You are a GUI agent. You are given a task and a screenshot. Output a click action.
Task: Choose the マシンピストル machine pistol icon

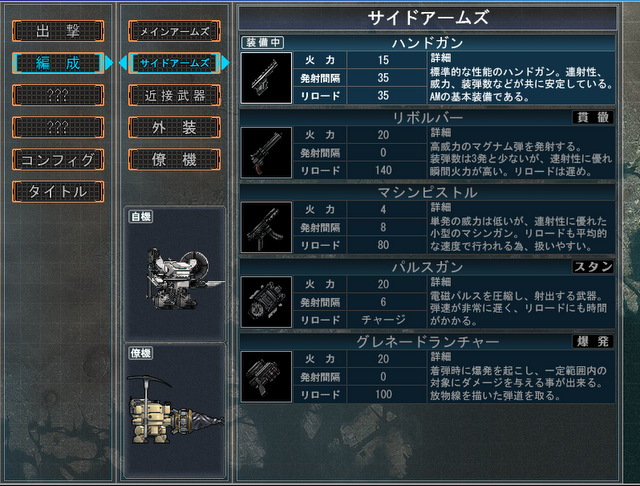click(x=266, y=227)
